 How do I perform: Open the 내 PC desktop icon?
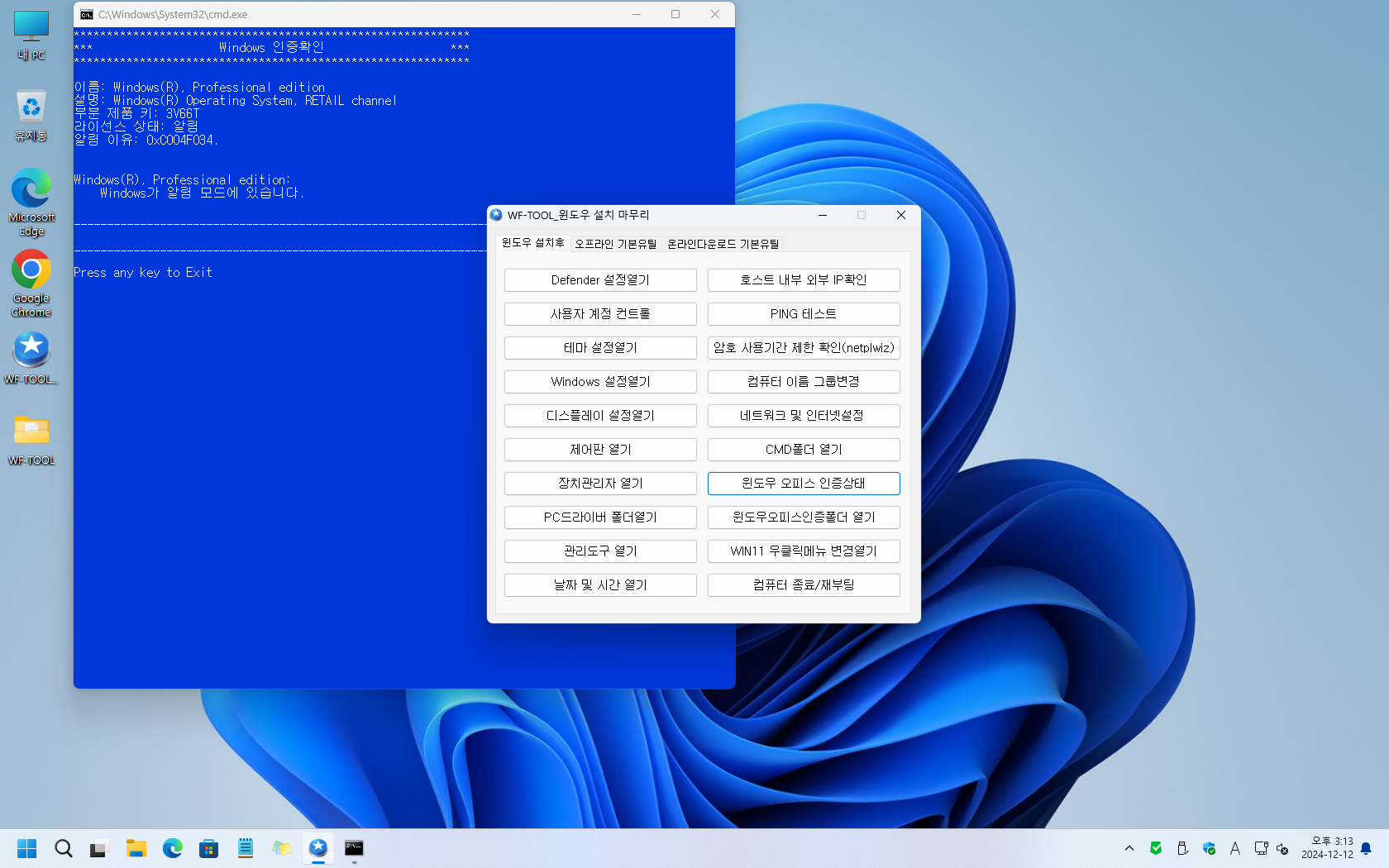tap(31, 36)
